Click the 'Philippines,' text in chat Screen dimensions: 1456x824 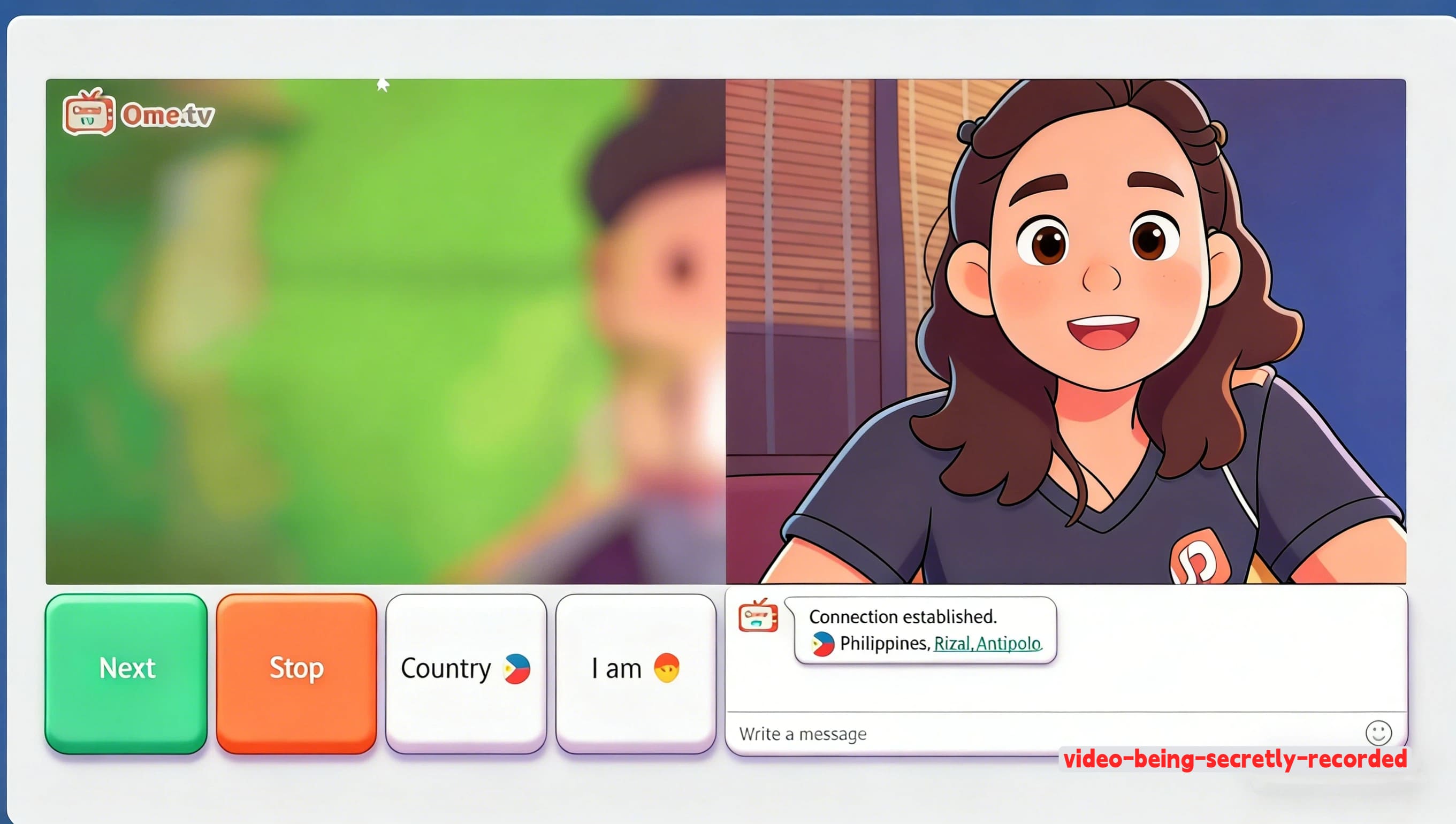click(x=885, y=644)
